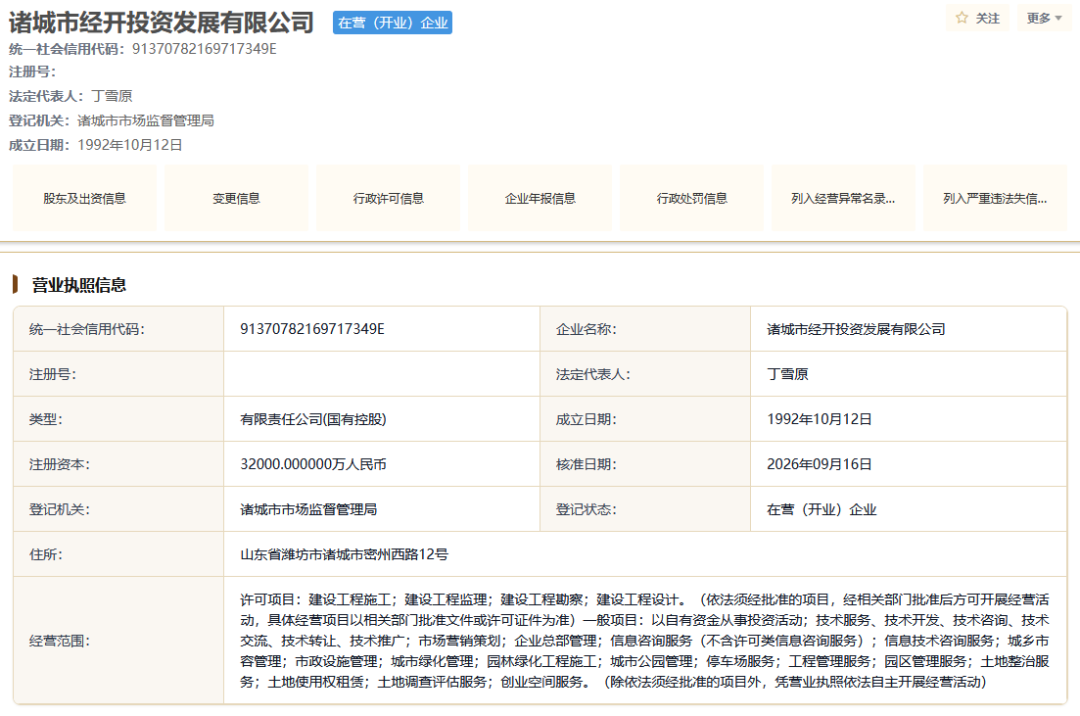Click registered capital 32000.000000万人民币
The width and height of the screenshot is (1080, 716).
[x=313, y=465]
